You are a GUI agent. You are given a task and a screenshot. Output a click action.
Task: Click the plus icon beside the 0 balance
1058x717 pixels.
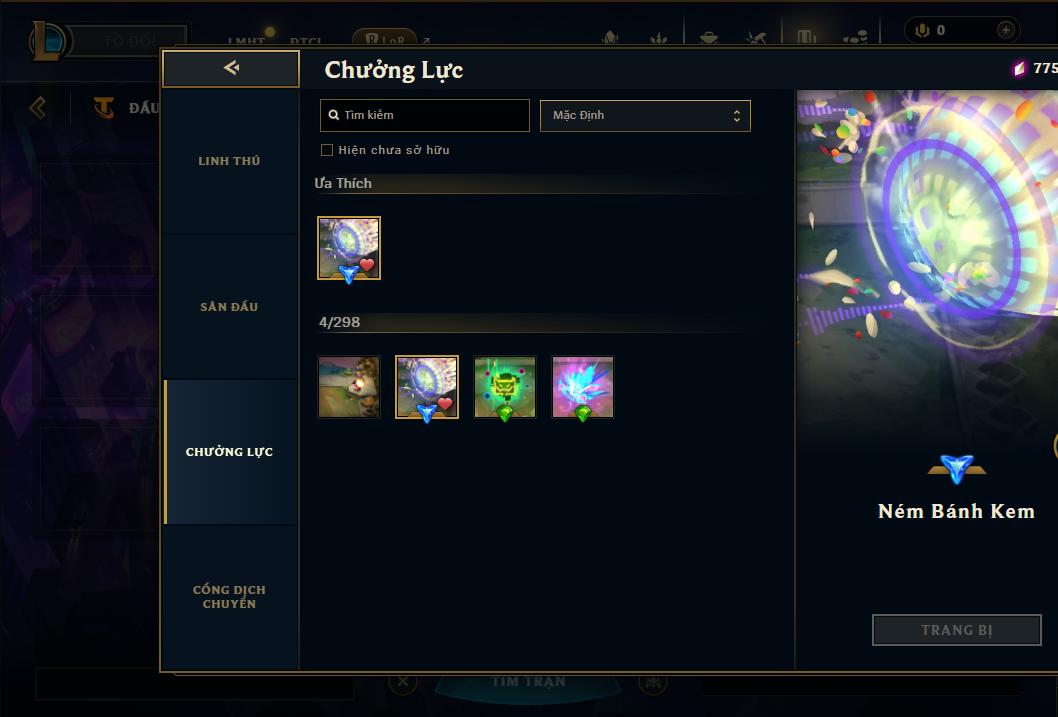pos(1005,30)
